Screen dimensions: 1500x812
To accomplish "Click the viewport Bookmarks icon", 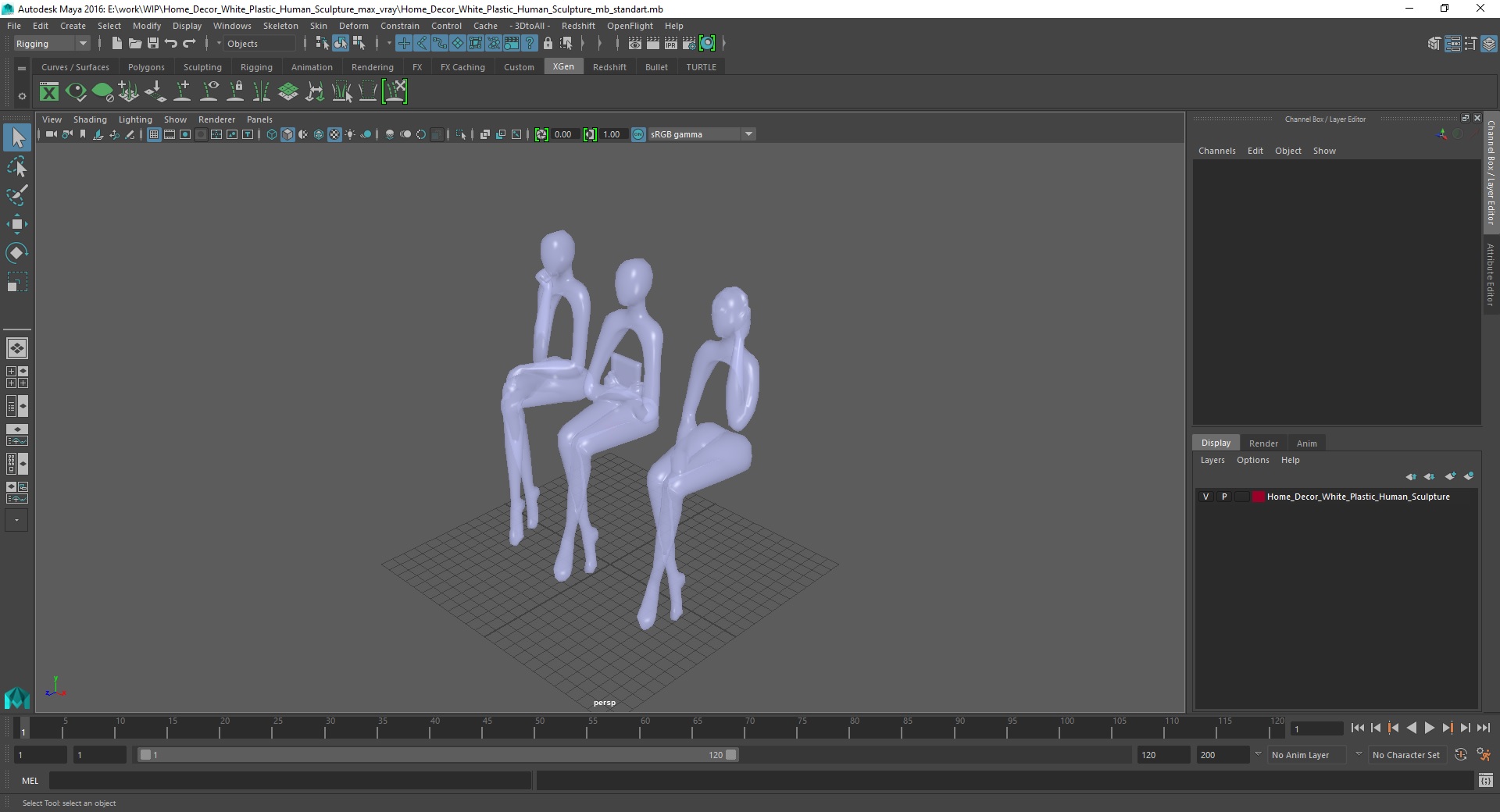I will click(83, 134).
